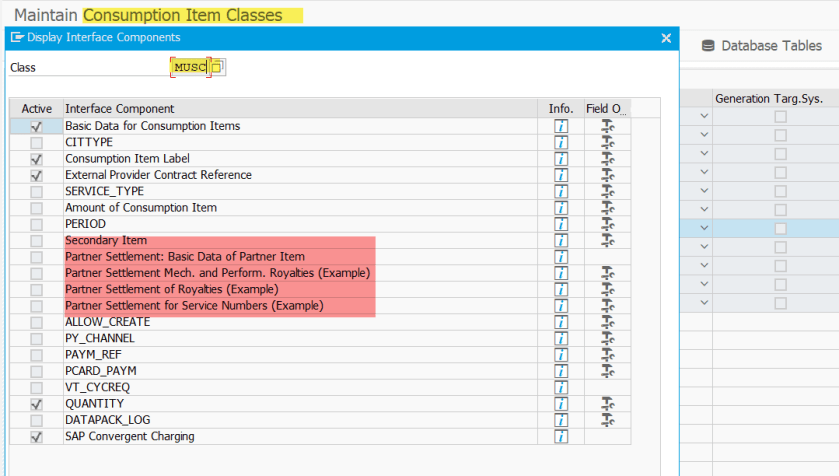Open value help next to Class field
The image size is (839, 476).
point(217,67)
